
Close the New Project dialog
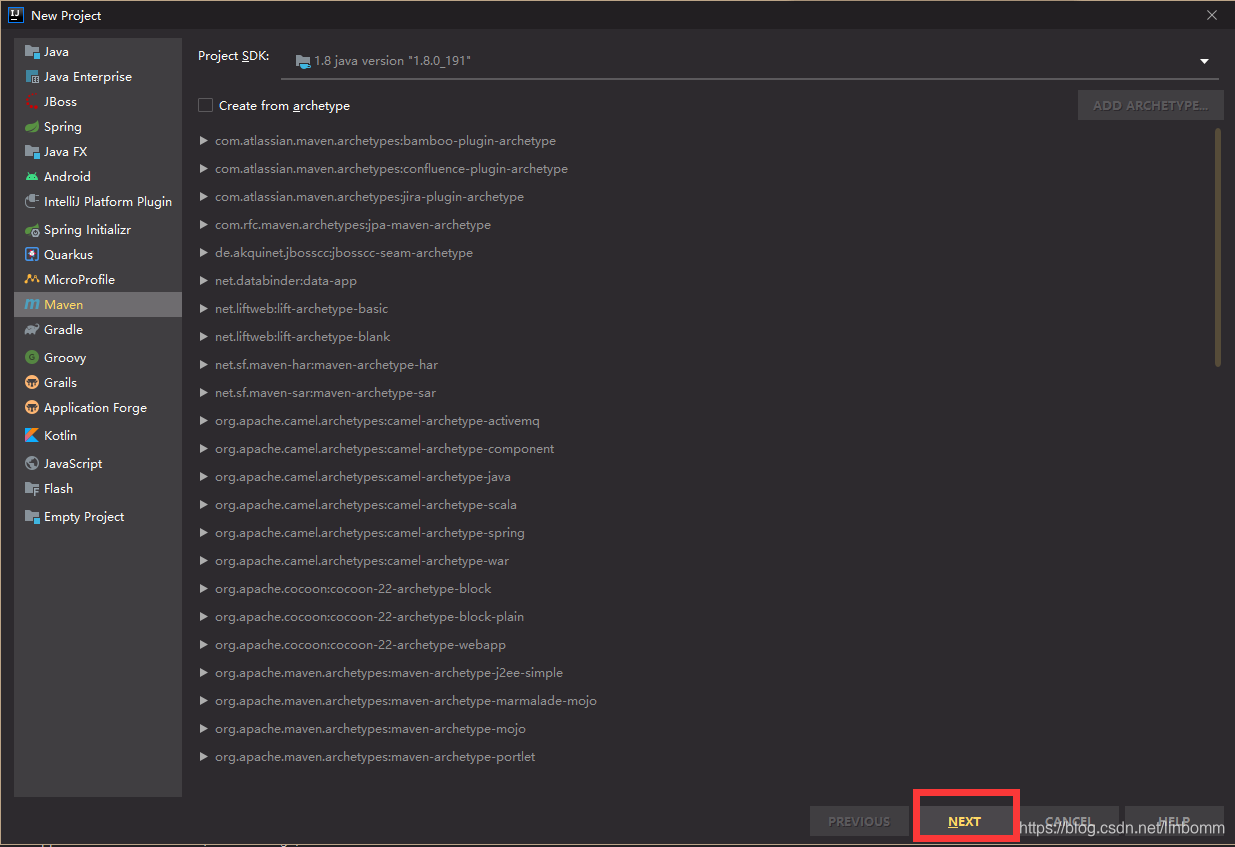[1212, 15]
